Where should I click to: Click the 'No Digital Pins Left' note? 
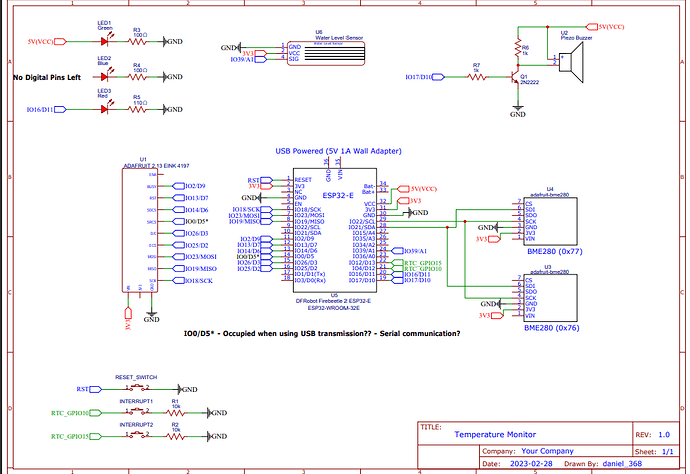pos(47,77)
